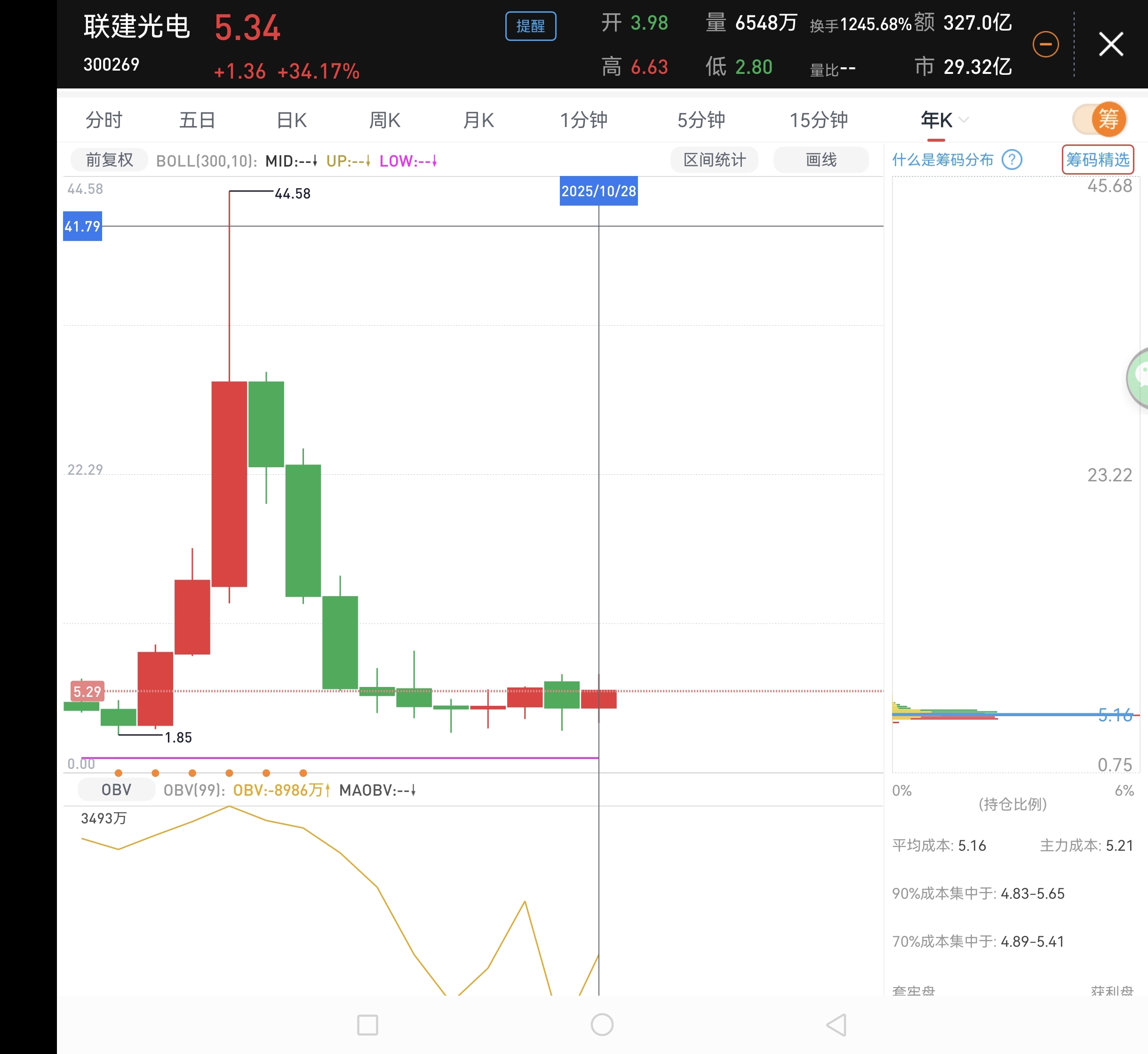Viewport: 1148px width, 1054px height.
Task: Open the OBV indicator selector
Action: 116,790
